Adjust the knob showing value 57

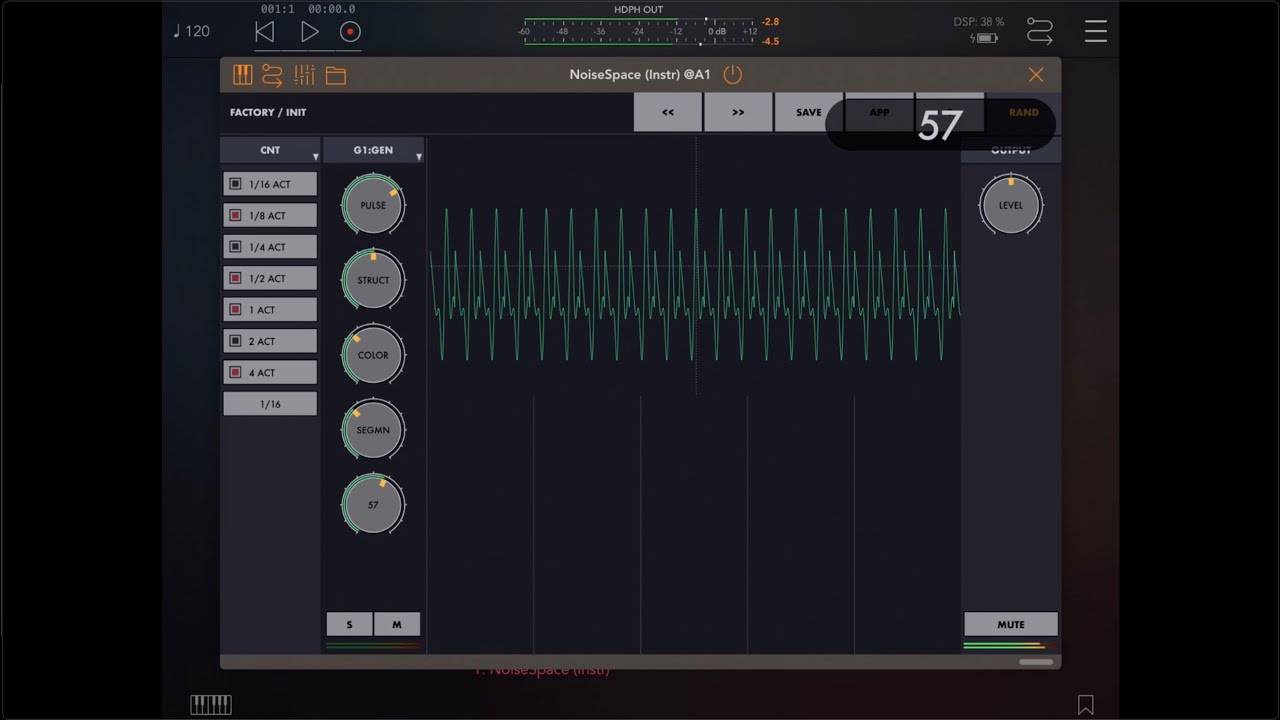point(373,505)
